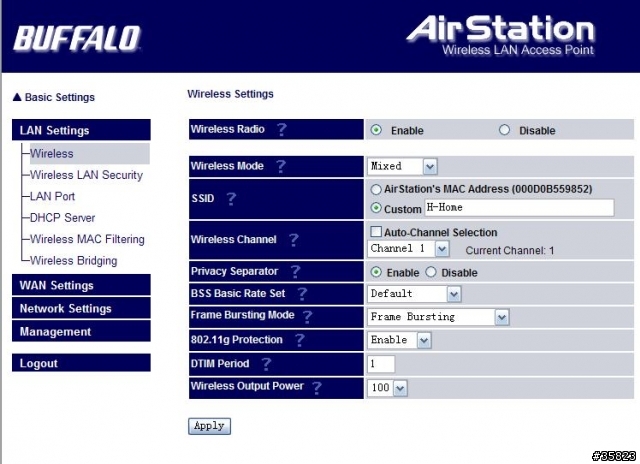Open Wireless MAC Filtering page

click(87, 239)
